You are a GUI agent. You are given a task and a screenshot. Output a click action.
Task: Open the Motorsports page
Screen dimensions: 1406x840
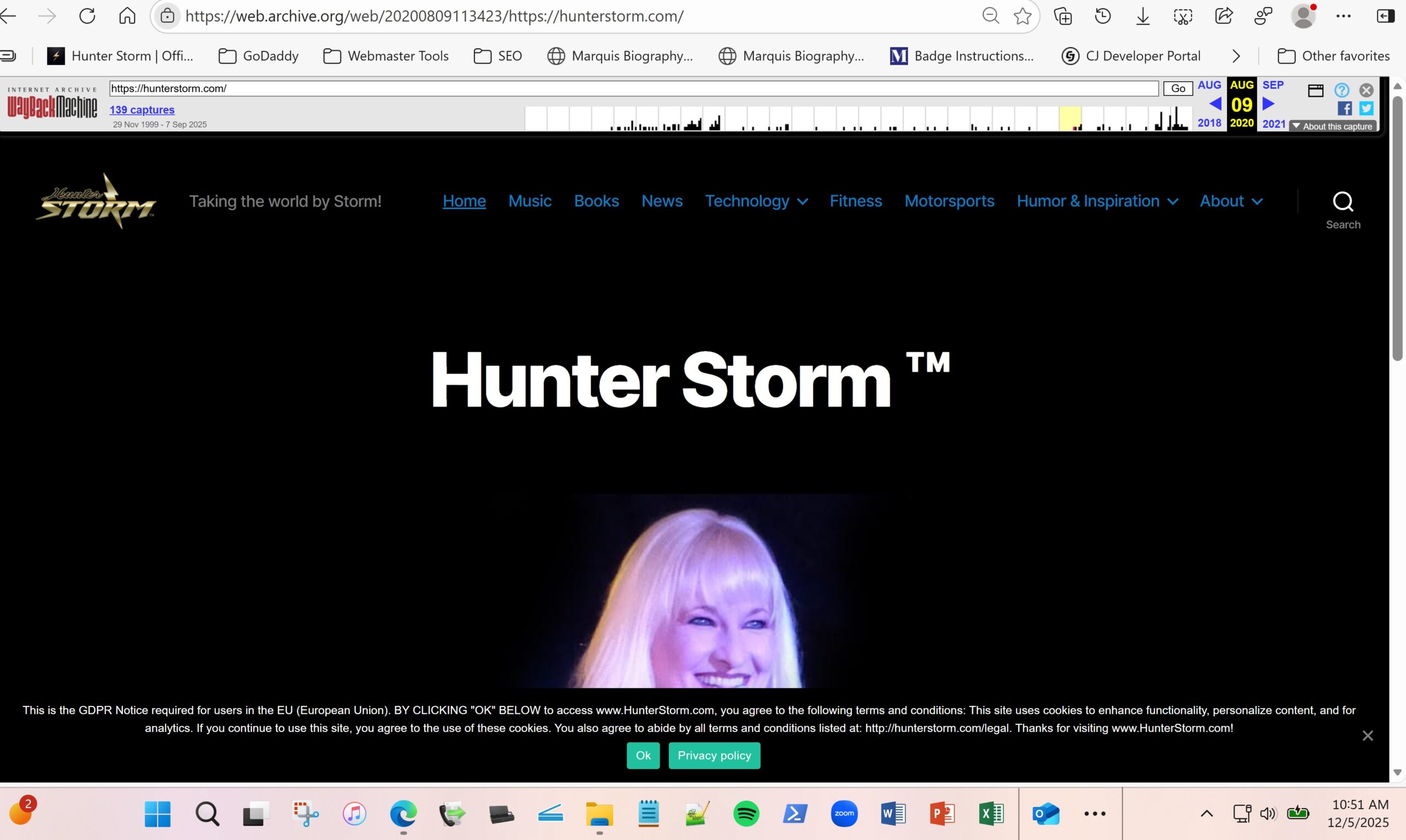tap(949, 201)
